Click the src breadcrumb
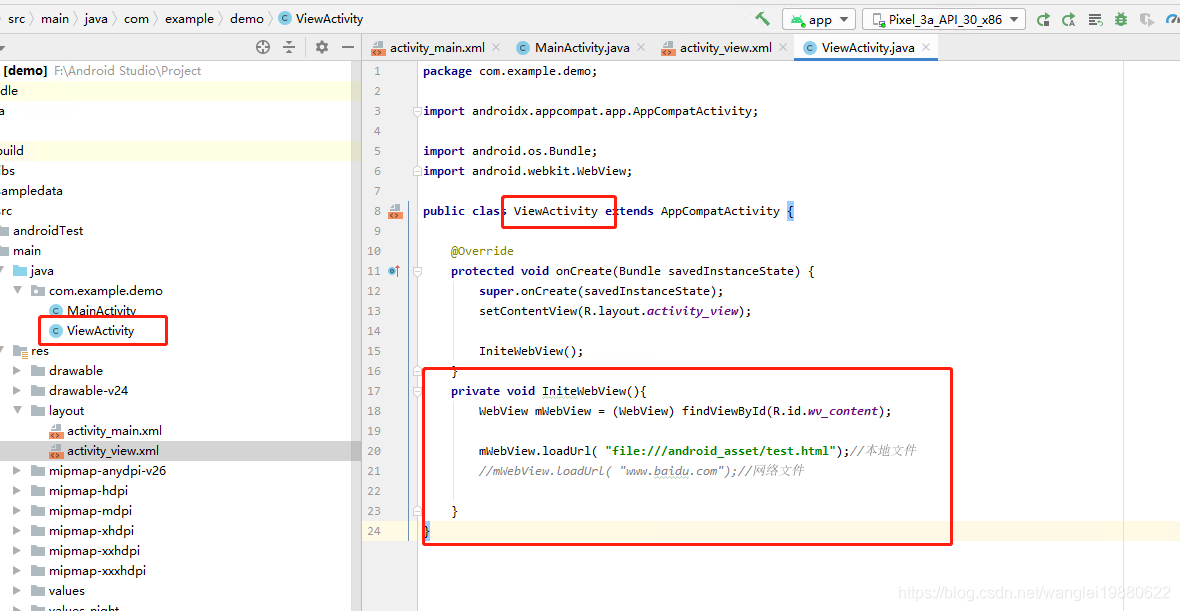The width and height of the screenshot is (1180, 611). [x=17, y=19]
